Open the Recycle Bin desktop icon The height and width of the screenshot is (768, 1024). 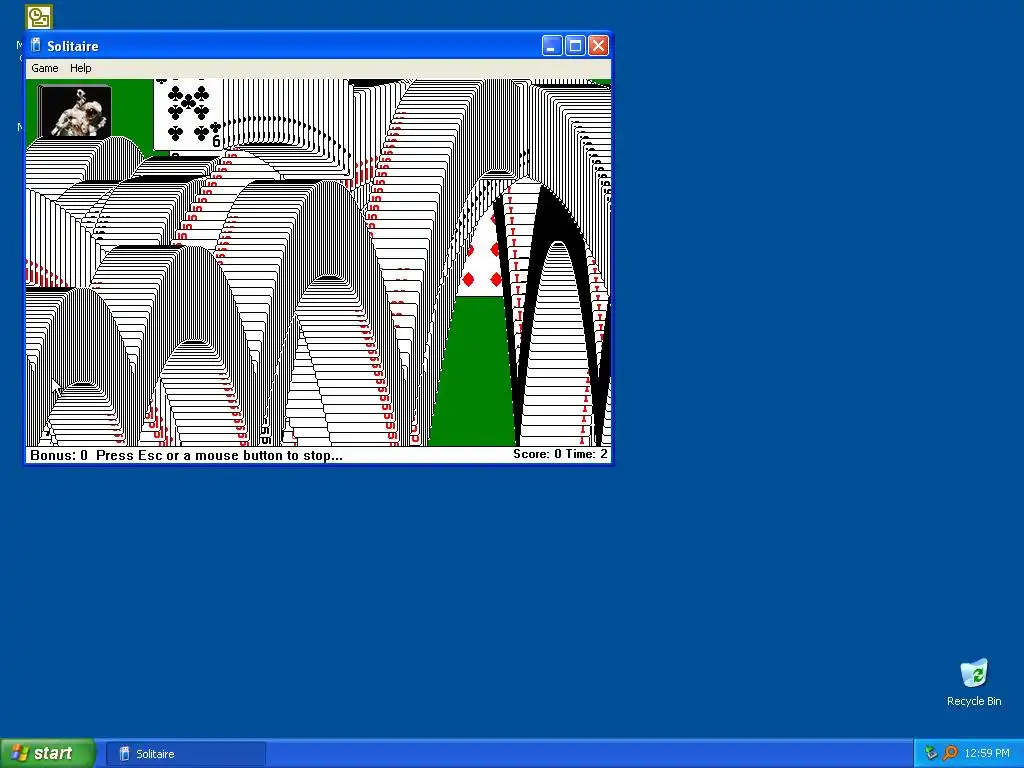(974, 682)
